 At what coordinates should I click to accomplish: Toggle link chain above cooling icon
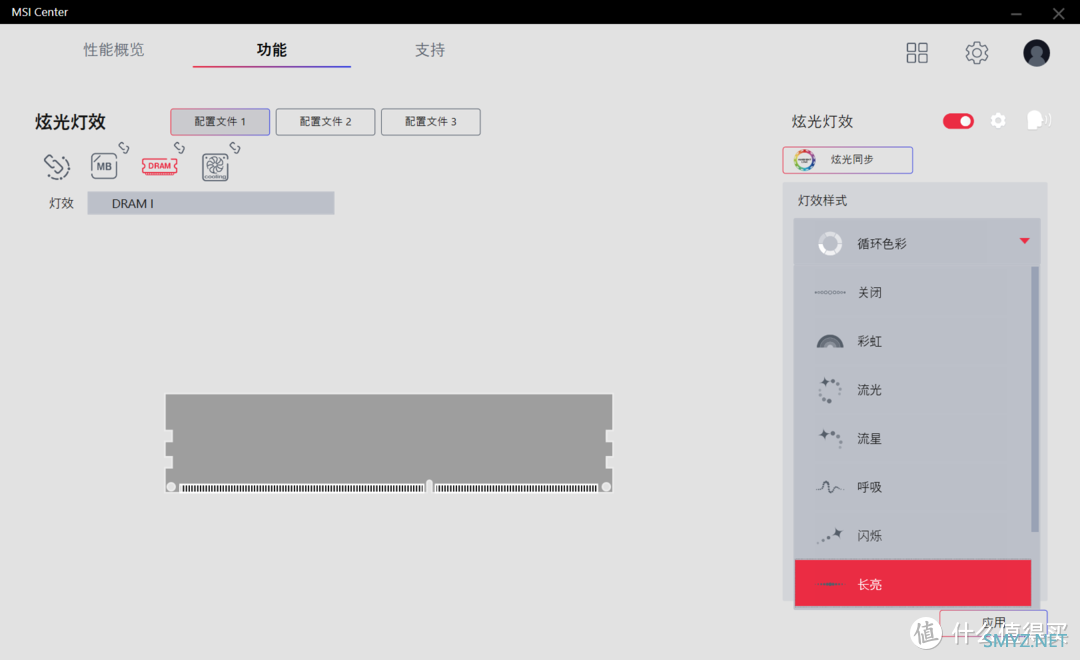[x=235, y=147]
